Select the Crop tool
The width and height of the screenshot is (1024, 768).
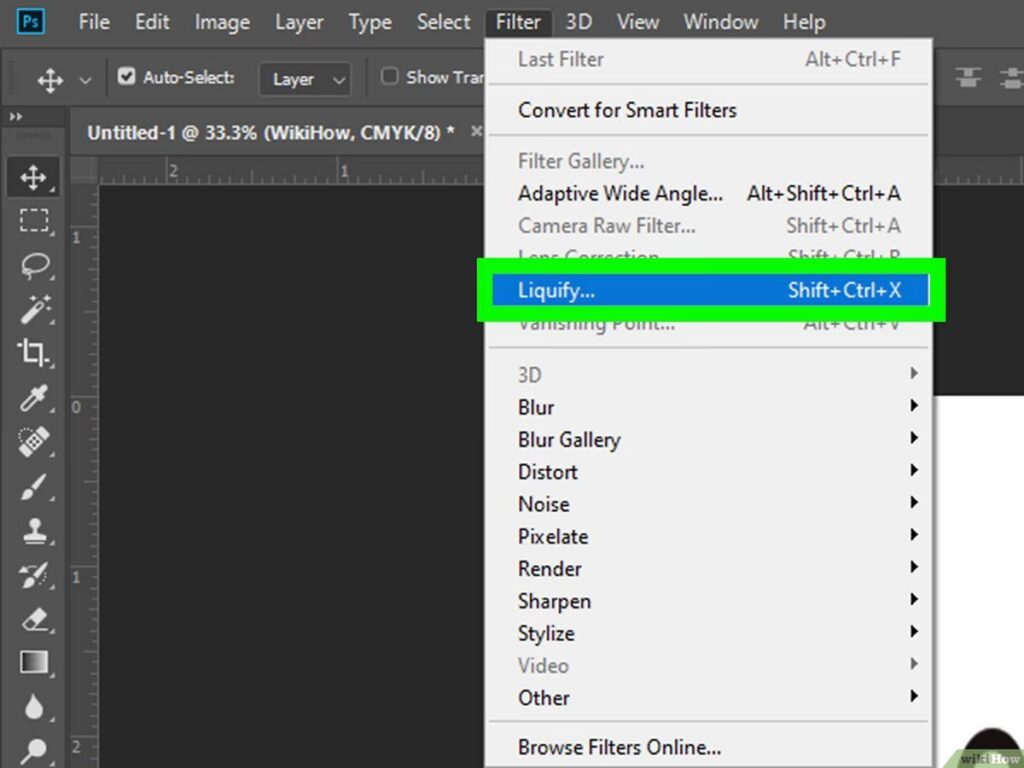point(34,352)
